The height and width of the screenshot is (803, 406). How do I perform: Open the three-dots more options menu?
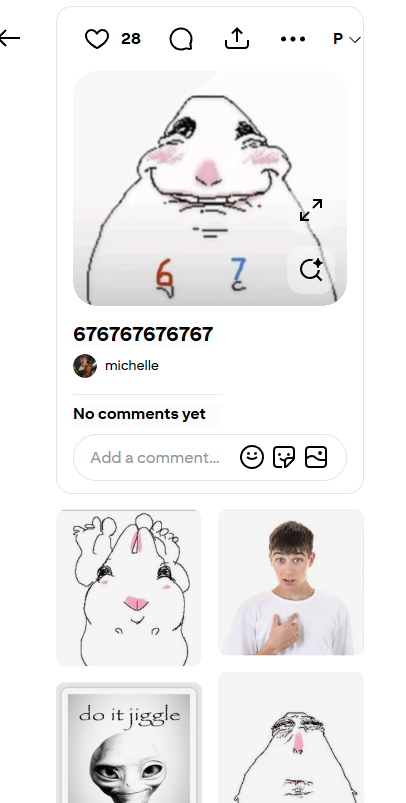[293, 39]
